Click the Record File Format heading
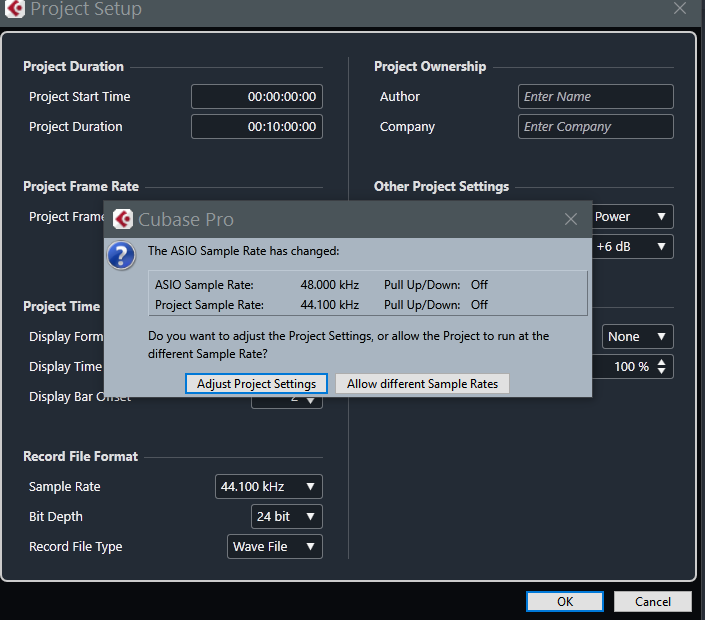 [80, 456]
